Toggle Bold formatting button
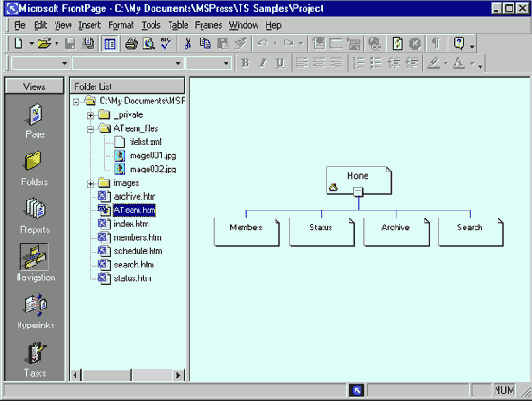 pyautogui.click(x=245, y=63)
